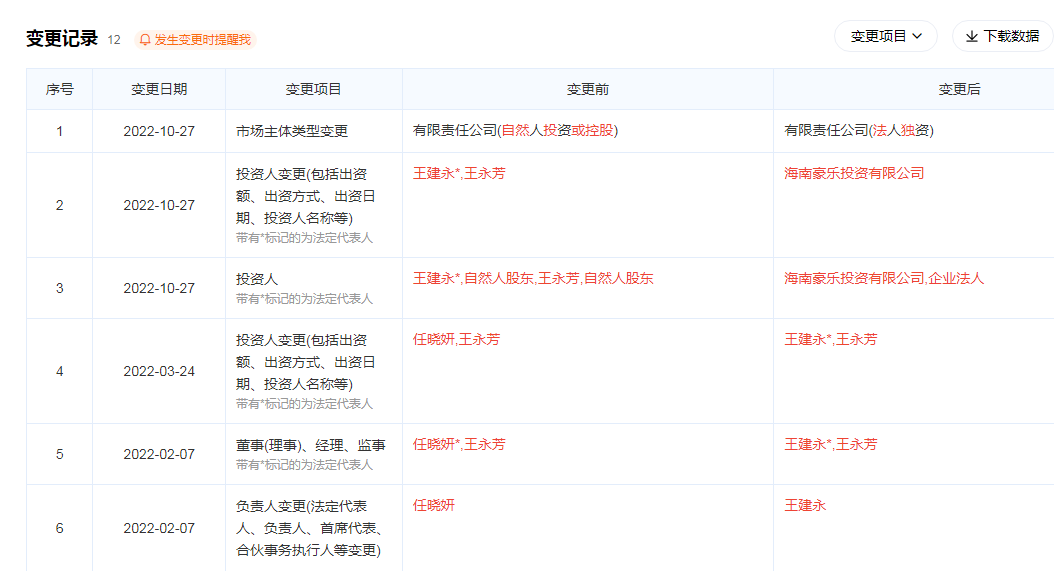This screenshot has height=571, width=1054.
Task: Click 王建永 in row 2 before-change column
Action: click(x=434, y=173)
